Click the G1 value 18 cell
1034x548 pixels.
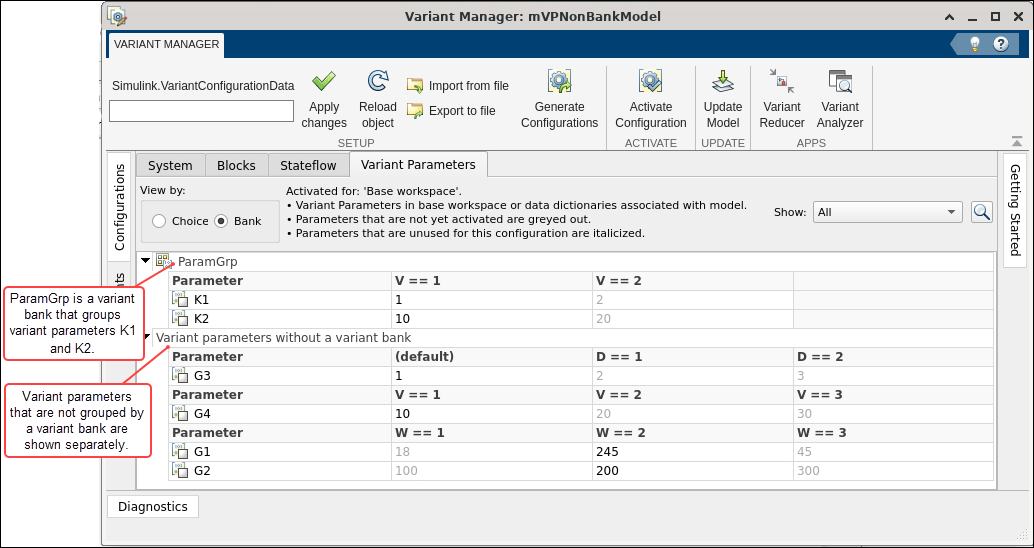[492, 452]
